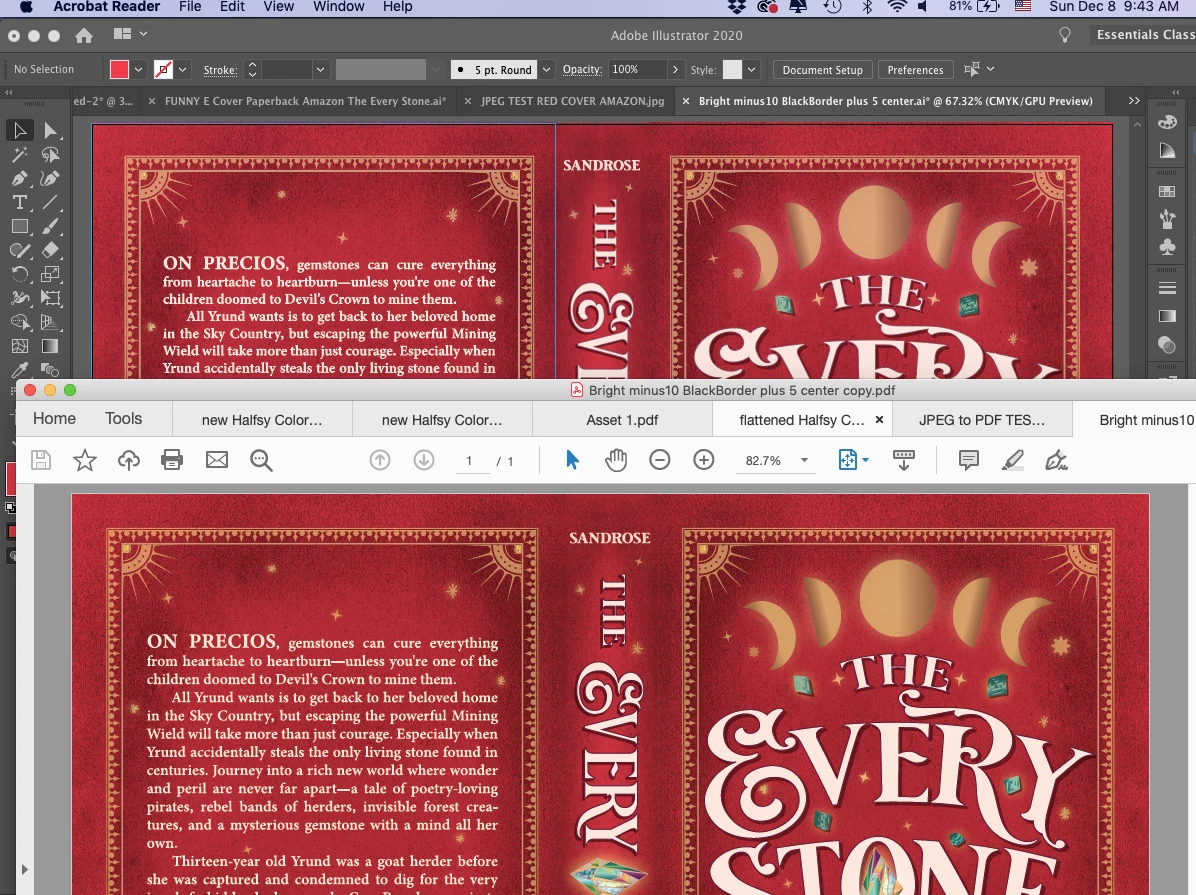Click the Acrobat find text magnifier
The height and width of the screenshot is (895, 1196).
tap(261, 460)
